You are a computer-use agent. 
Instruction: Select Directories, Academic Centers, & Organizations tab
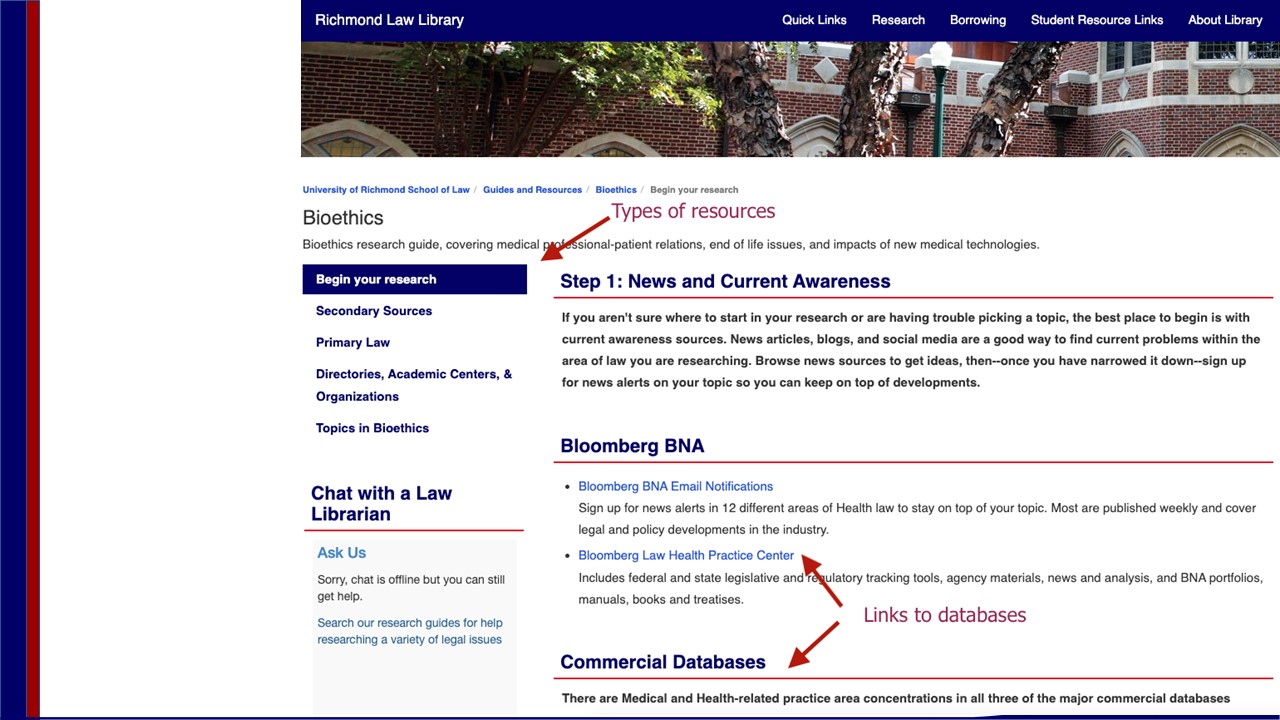tap(414, 385)
